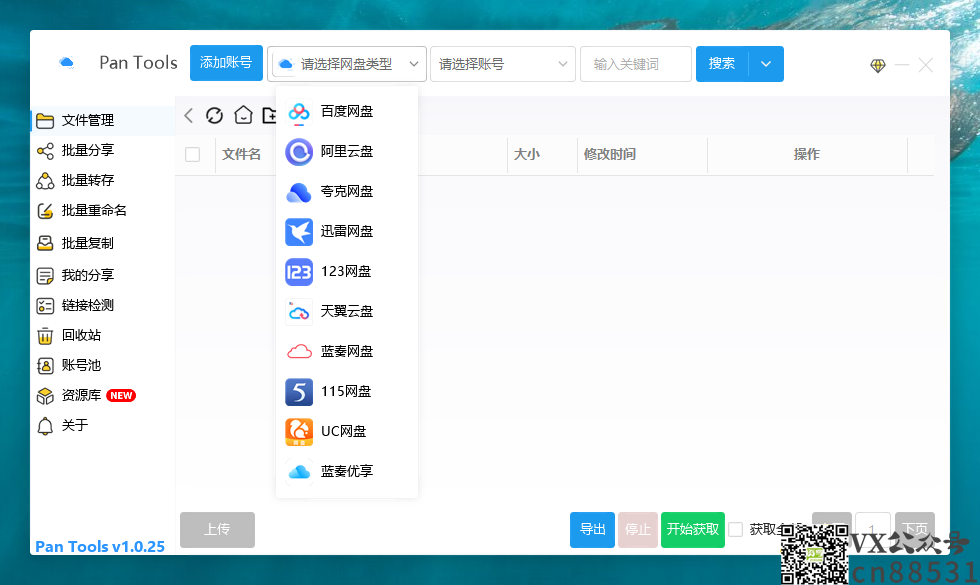The width and height of the screenshot is (980, 585).
Task: Open 批量分享 menu label
Action: pos(88,150)
